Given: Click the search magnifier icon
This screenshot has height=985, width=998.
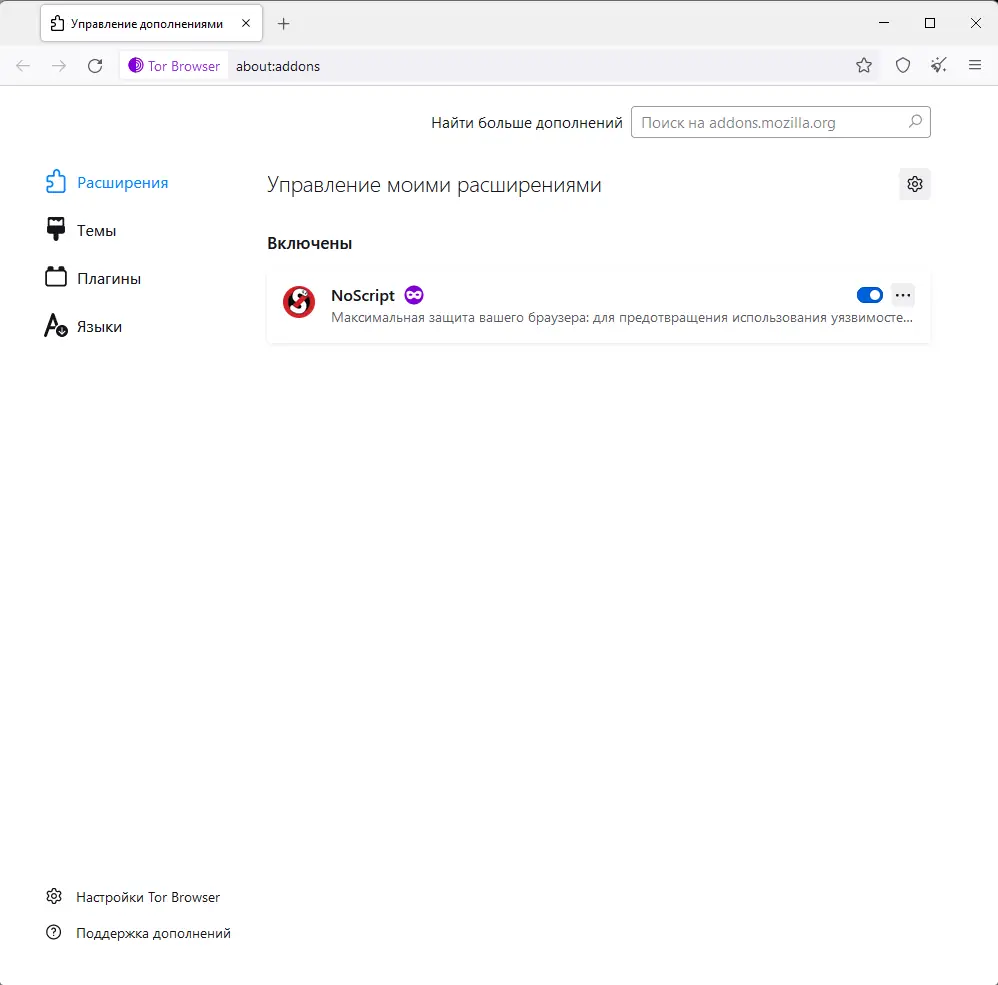Looking at the screenshot, I should (915, 122).
